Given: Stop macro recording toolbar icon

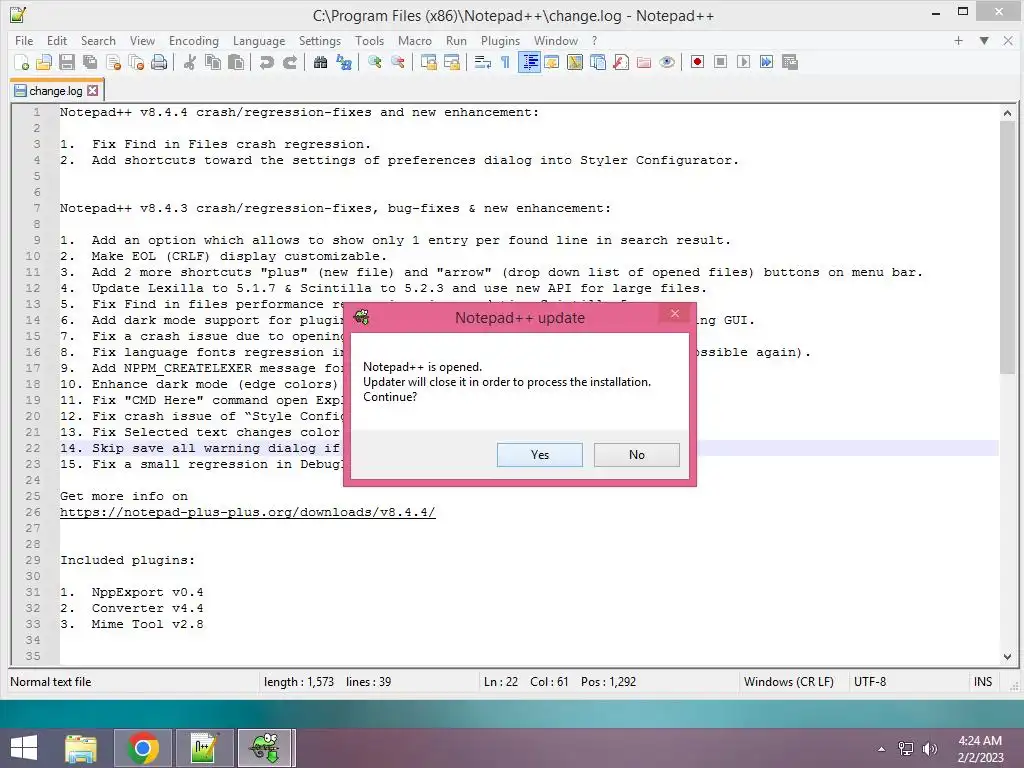Looking at the screenshot, I should coord(720,62).
